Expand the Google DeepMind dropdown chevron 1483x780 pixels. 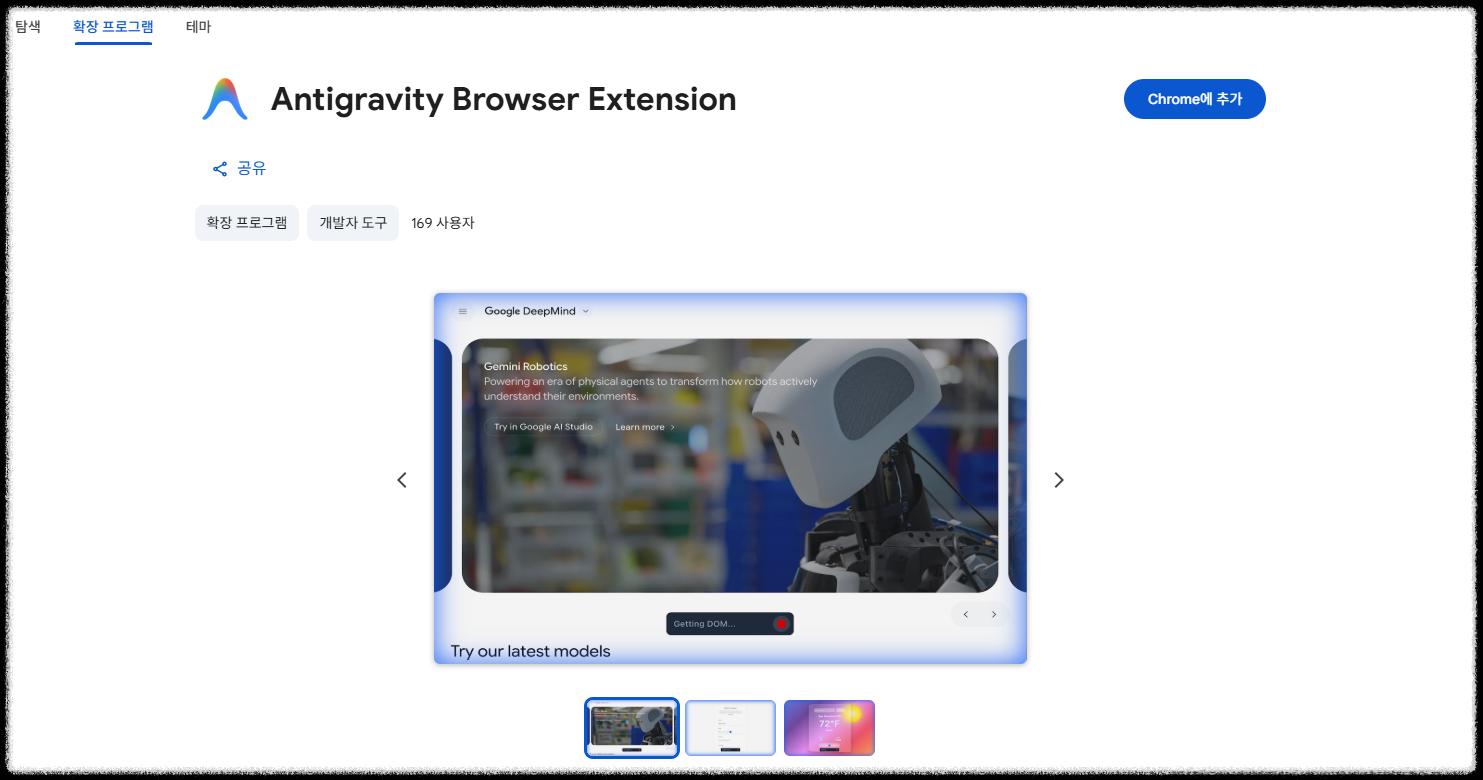coord(585,311)
